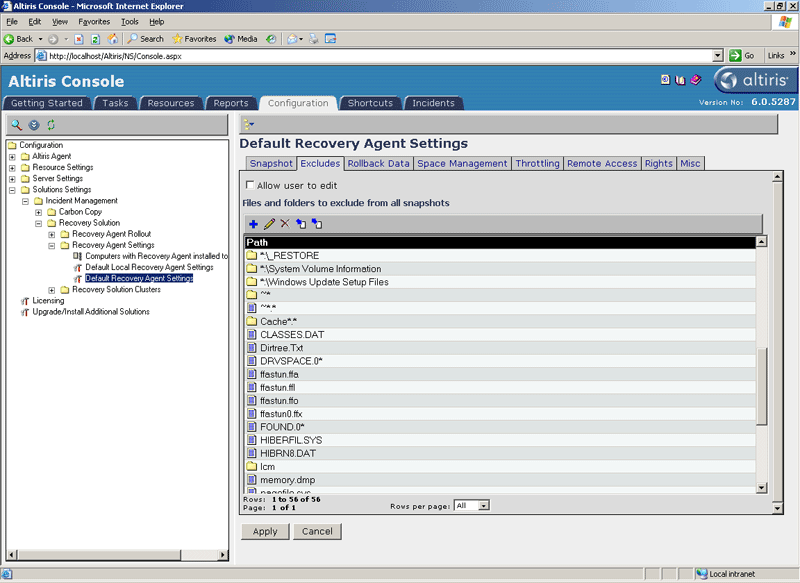Click the tree view icon above settings title

[x=248, y=125]
